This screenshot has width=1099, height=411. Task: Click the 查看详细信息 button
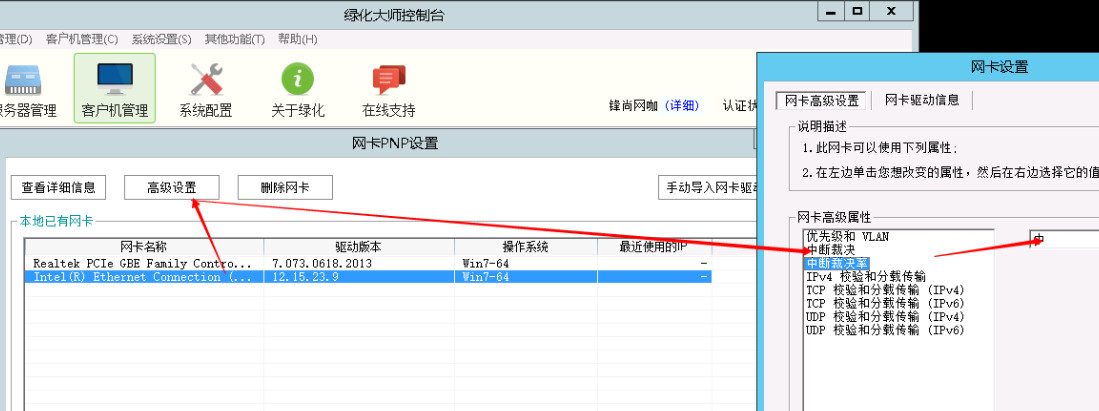(x=59, y=187)
